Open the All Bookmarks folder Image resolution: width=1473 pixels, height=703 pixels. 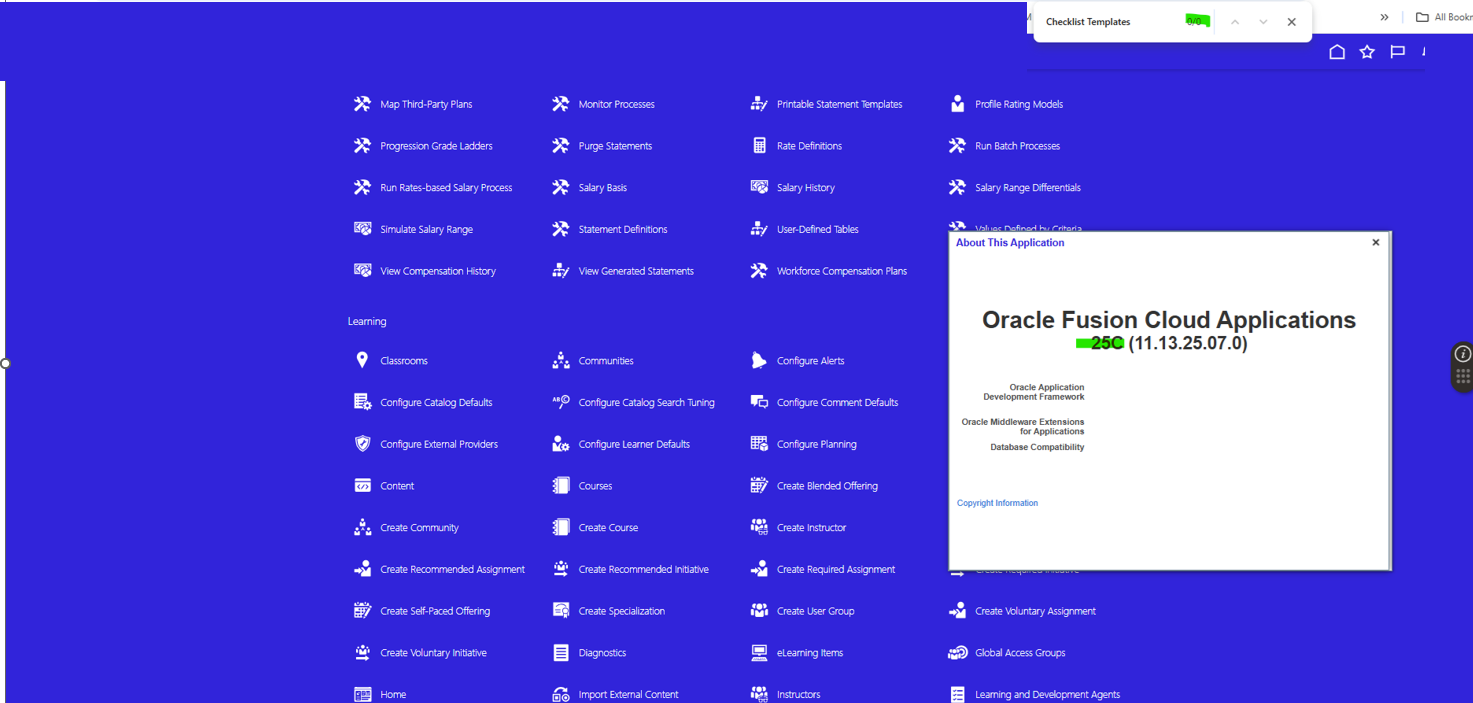pyautogui.click(x=1444, y=17)
